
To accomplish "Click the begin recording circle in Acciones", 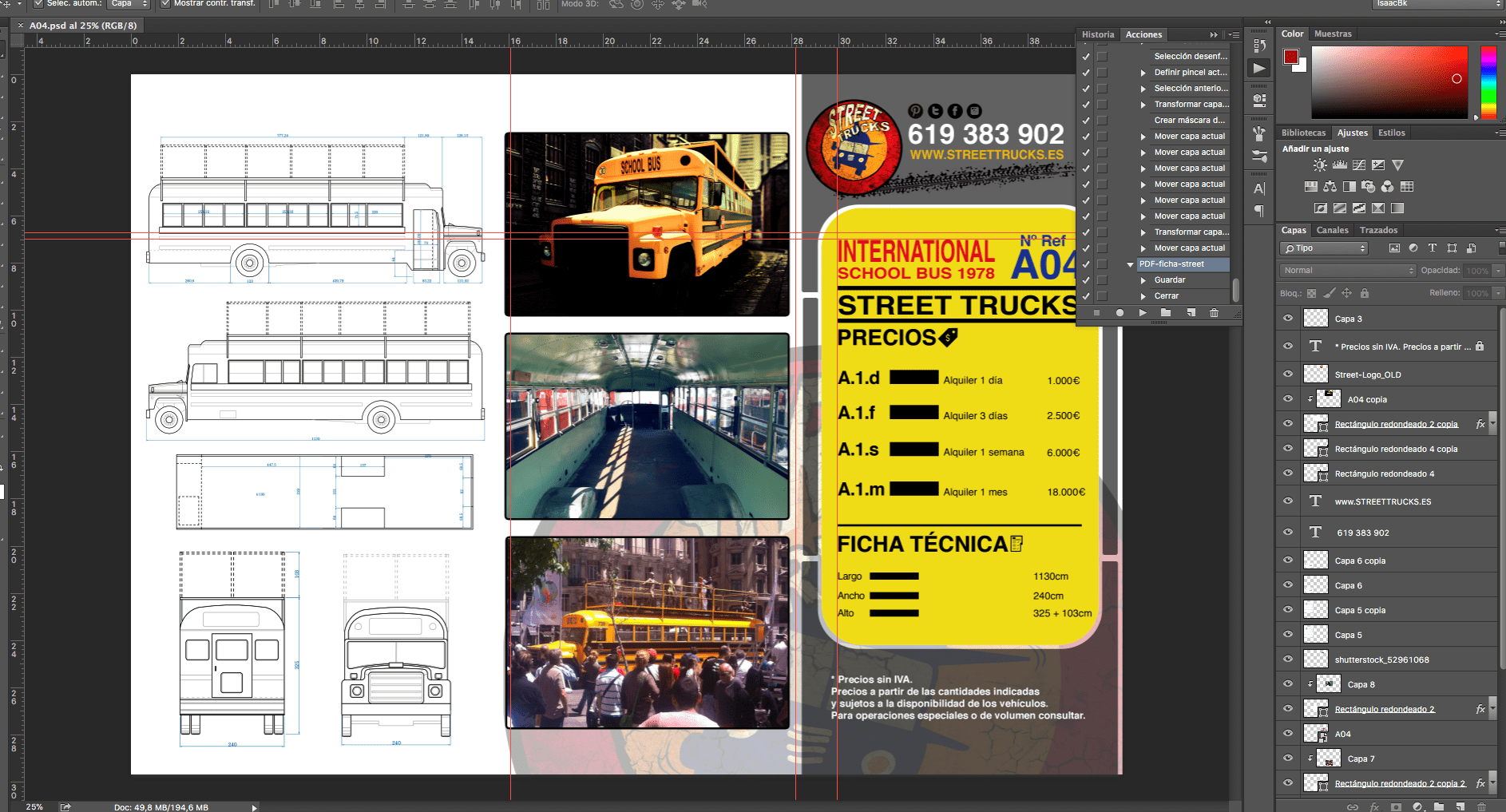I will click(1120, 313).
